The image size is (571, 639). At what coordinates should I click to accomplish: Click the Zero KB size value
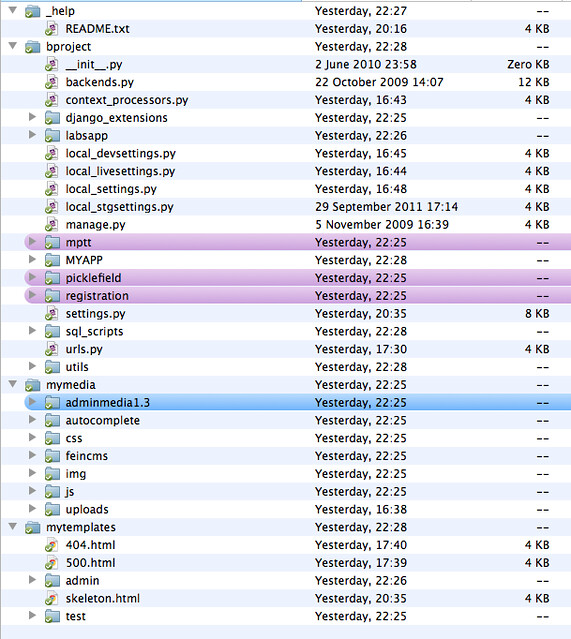[x=528, y=64]
